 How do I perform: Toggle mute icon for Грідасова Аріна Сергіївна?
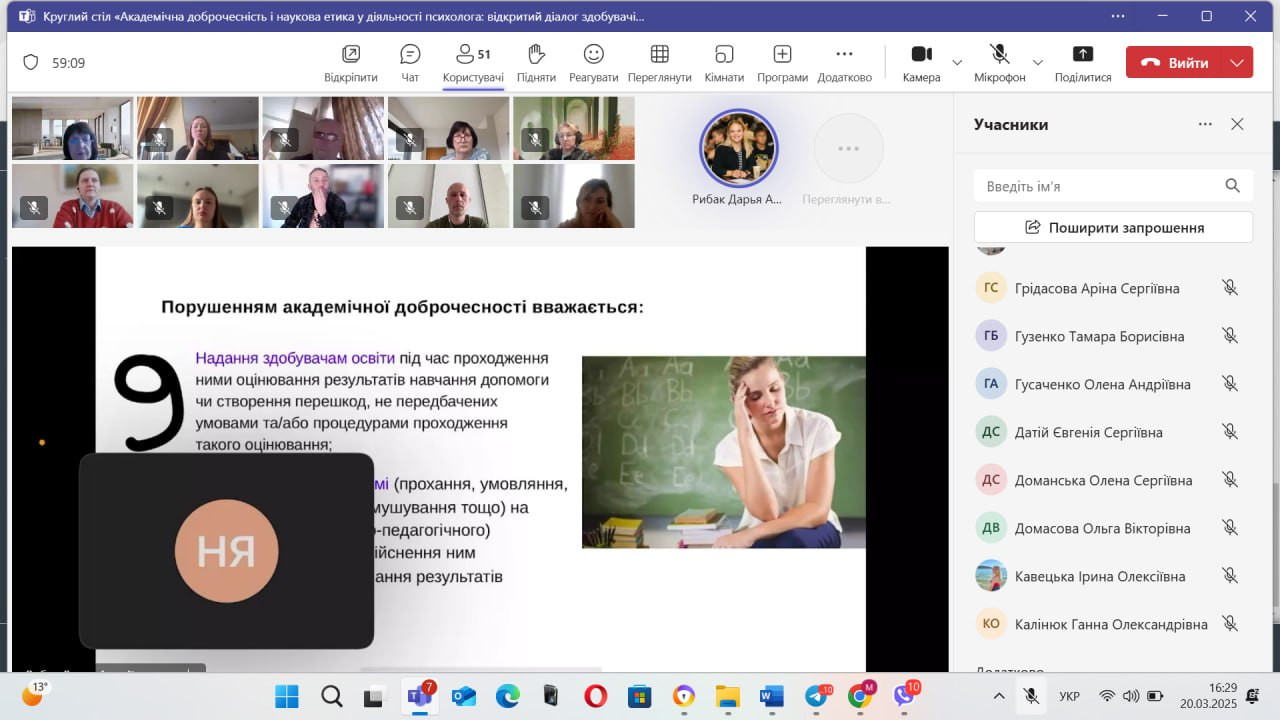(x=1230, y=288)
